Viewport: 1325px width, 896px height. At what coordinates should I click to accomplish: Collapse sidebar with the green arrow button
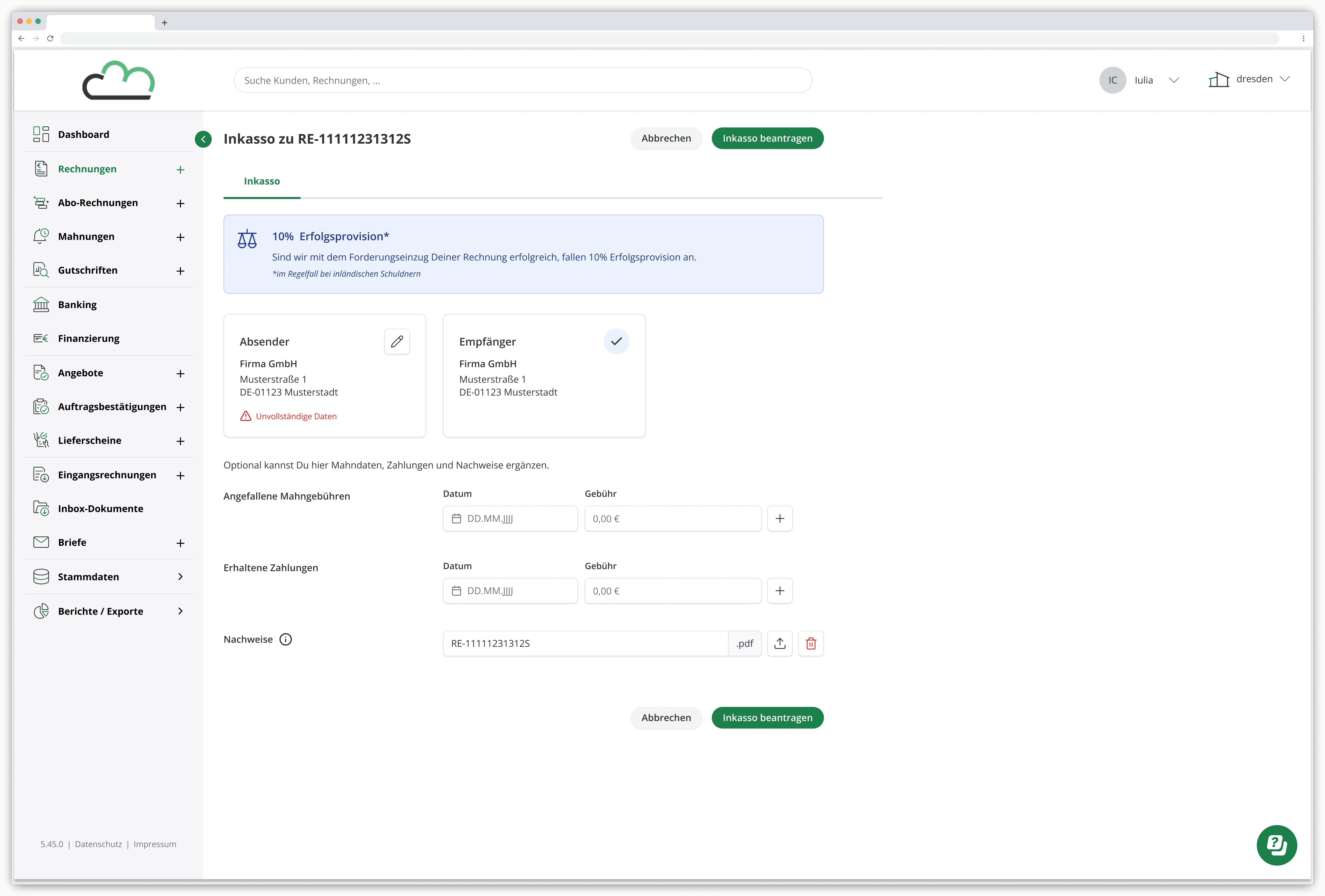coord(203,139)
